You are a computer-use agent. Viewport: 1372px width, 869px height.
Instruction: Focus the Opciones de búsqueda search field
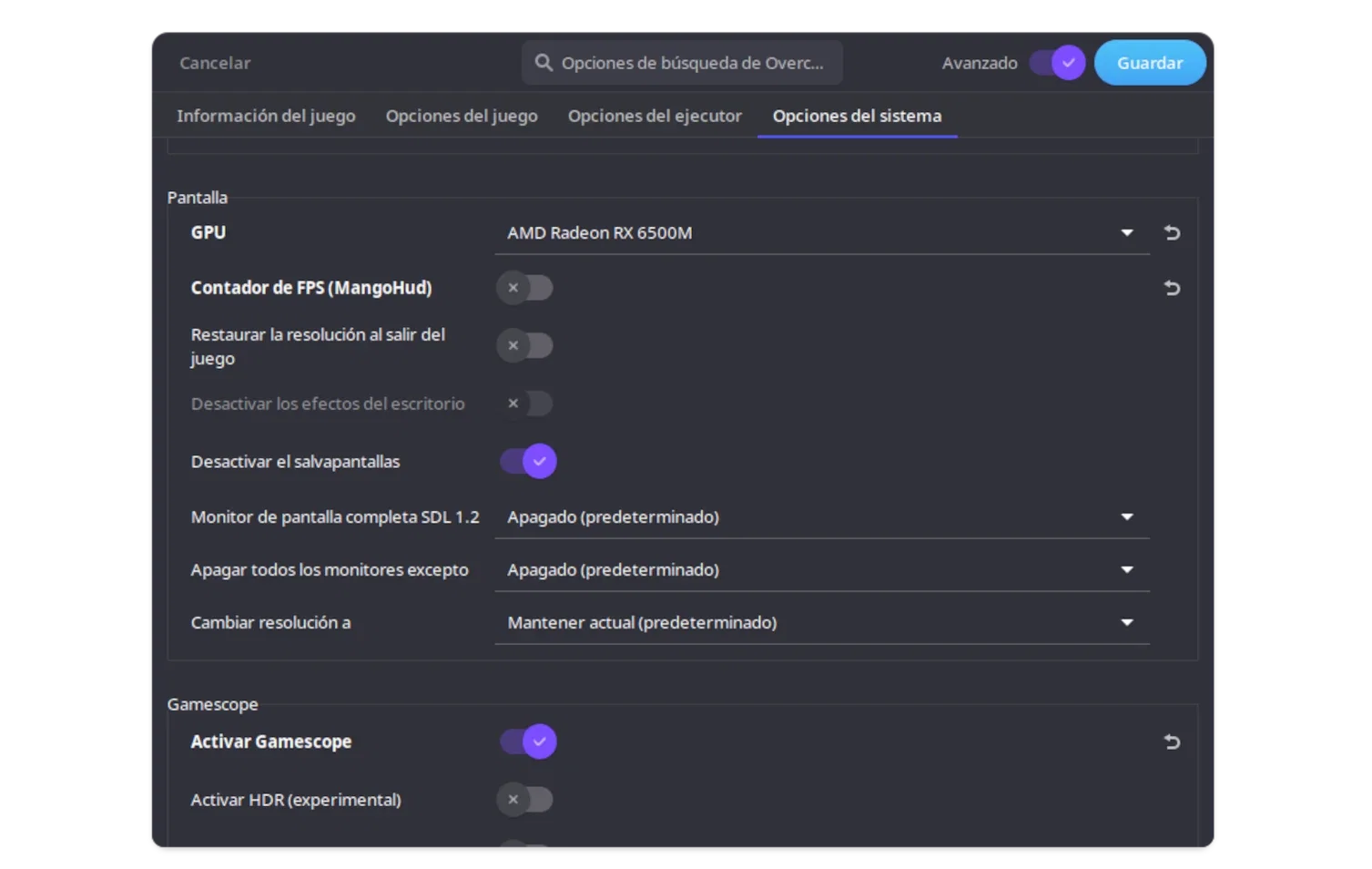(x=682, y=63)
